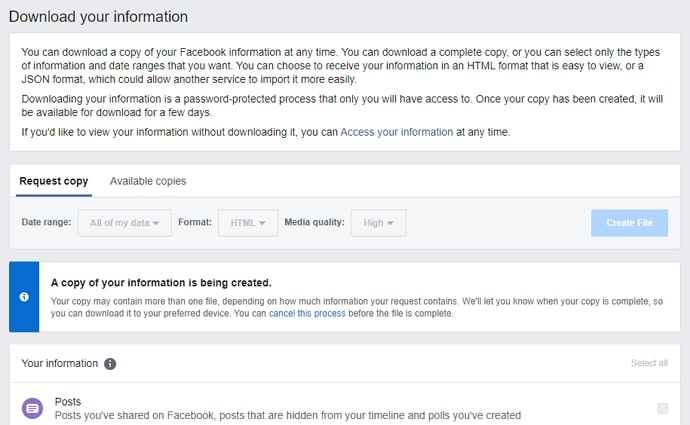Click the Select all link
The image size is (690, 425).
(x=649, y=363)
